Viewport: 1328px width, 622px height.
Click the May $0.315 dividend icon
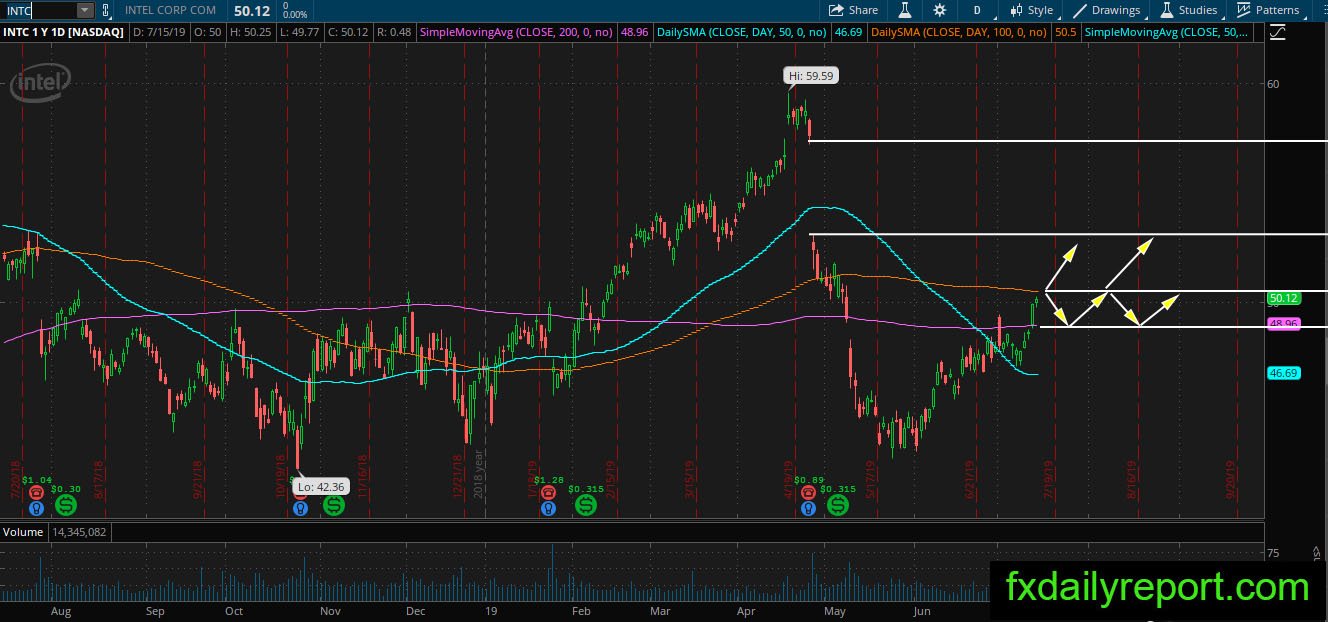pos(837,507)
